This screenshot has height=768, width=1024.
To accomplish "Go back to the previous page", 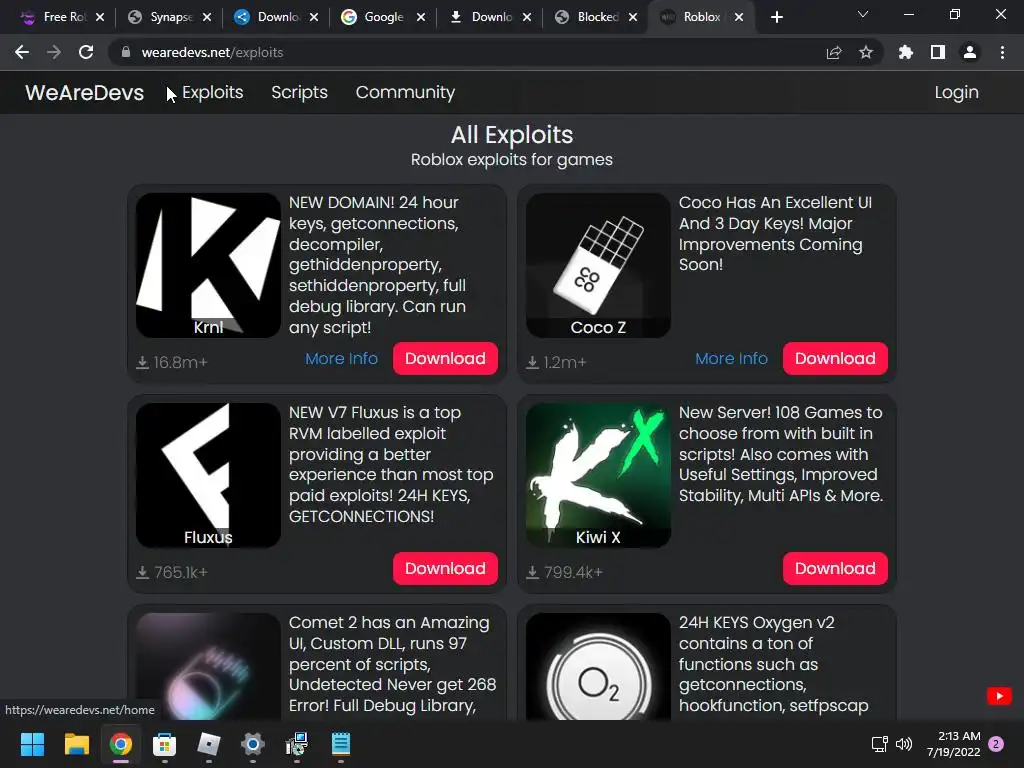I will [22, 52].
